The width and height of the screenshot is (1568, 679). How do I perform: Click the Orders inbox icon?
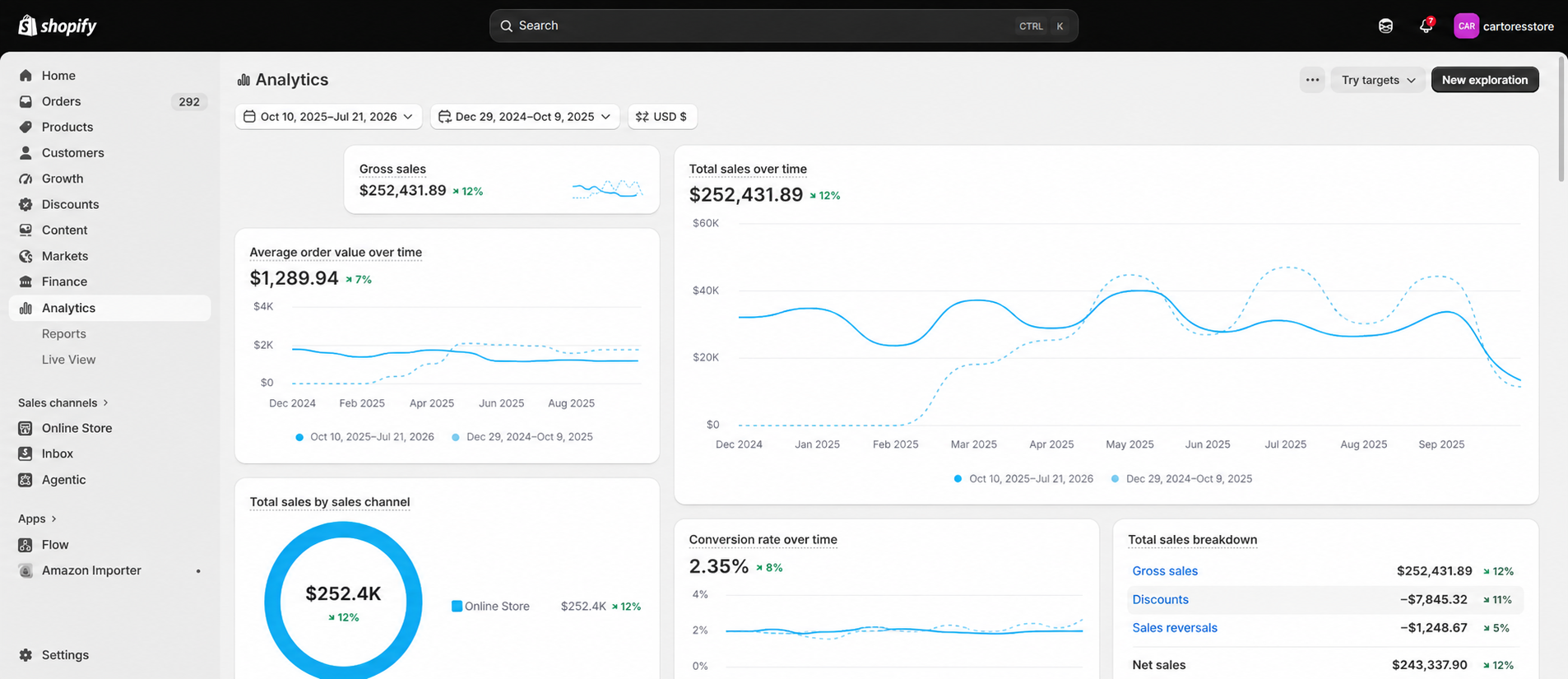click(26, 101)
